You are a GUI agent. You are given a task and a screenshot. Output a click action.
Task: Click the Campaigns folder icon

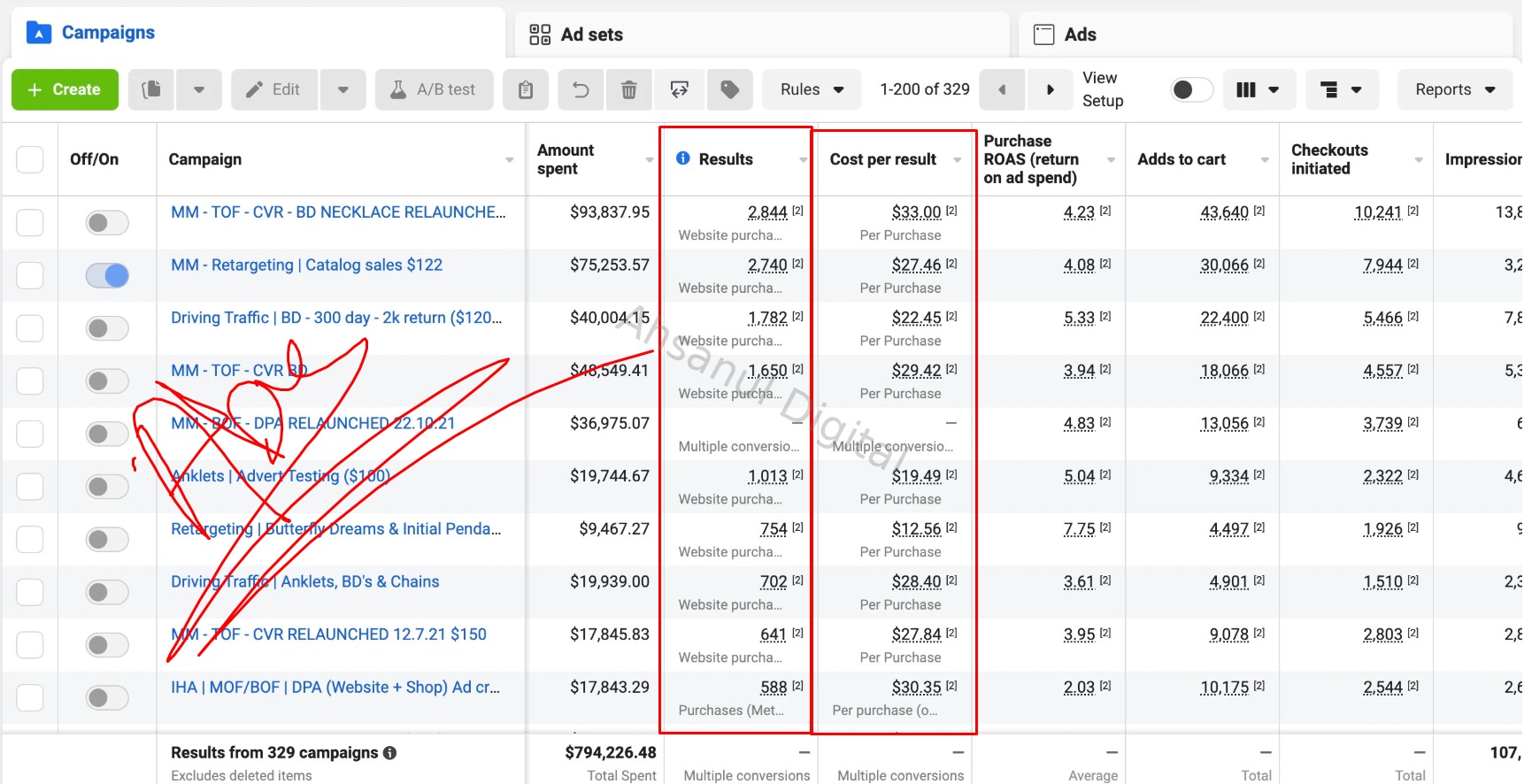(x=39, y=34)
